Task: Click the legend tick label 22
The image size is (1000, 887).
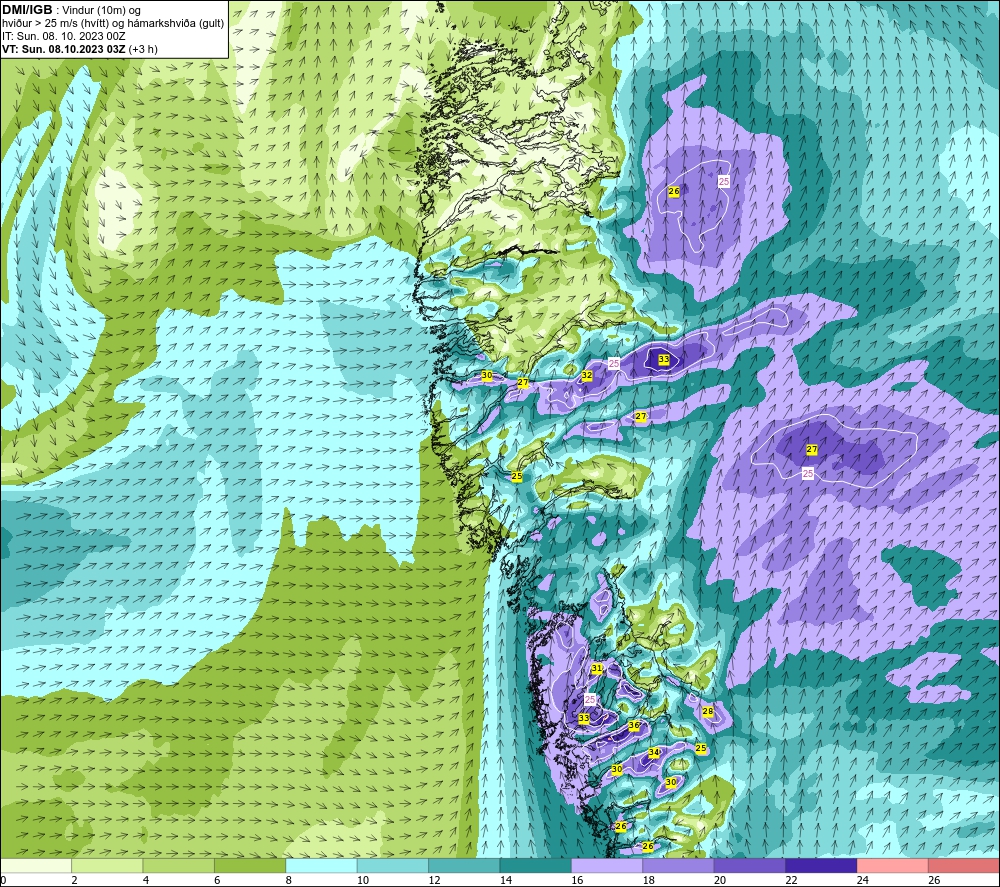Action: point(791,880)
